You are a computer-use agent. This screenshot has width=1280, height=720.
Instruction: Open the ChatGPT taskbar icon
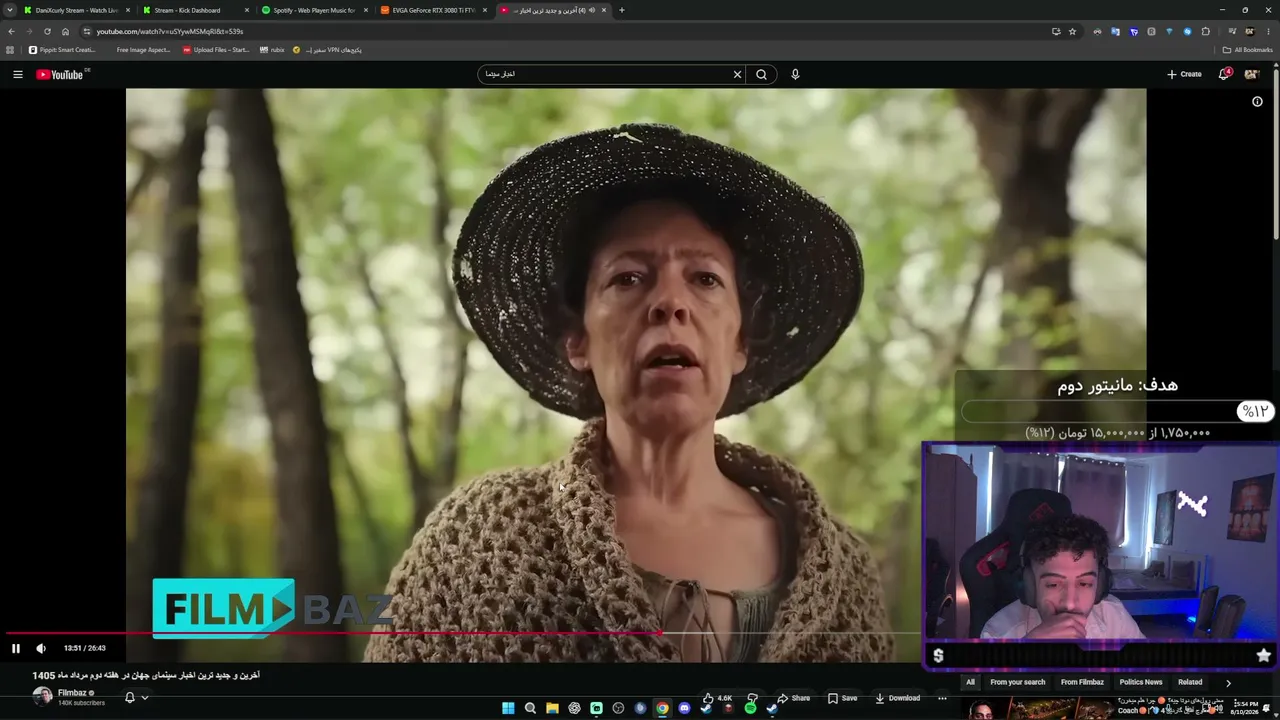(574, 709)
